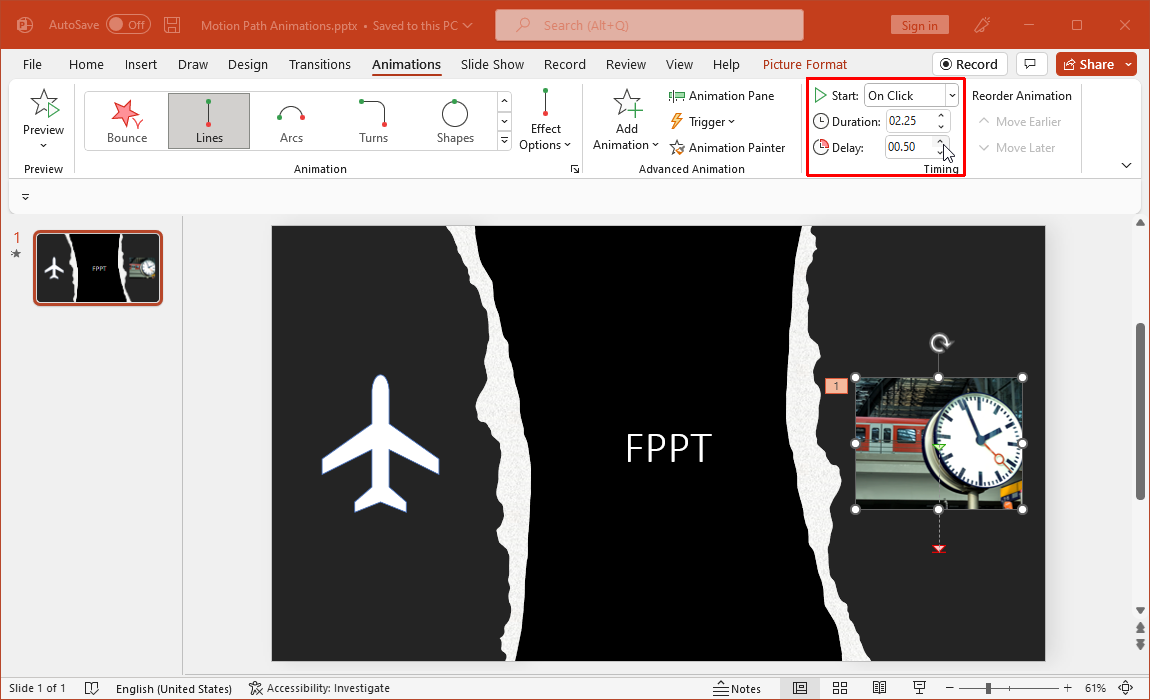
Task: Click the Add Animation button
Action: point(626,120)
